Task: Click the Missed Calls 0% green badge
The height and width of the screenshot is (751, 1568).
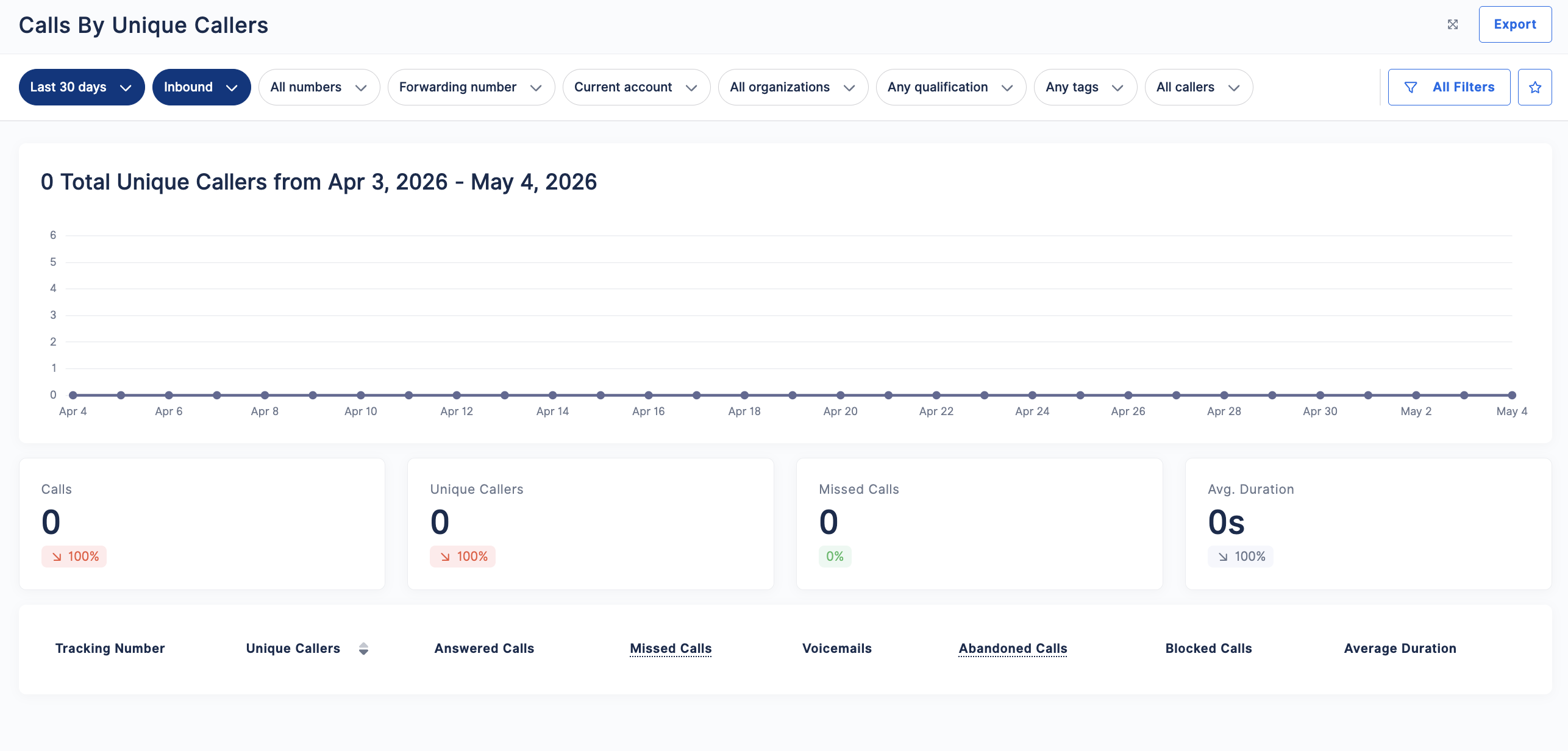Action: click(x=835, y=557)
